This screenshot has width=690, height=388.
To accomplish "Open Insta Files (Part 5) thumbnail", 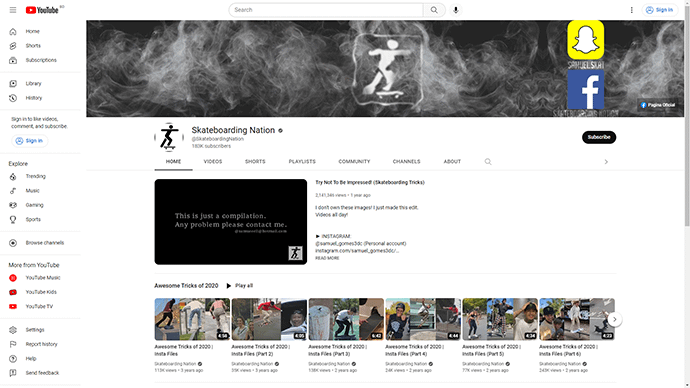I will click(x=500, y=319).
